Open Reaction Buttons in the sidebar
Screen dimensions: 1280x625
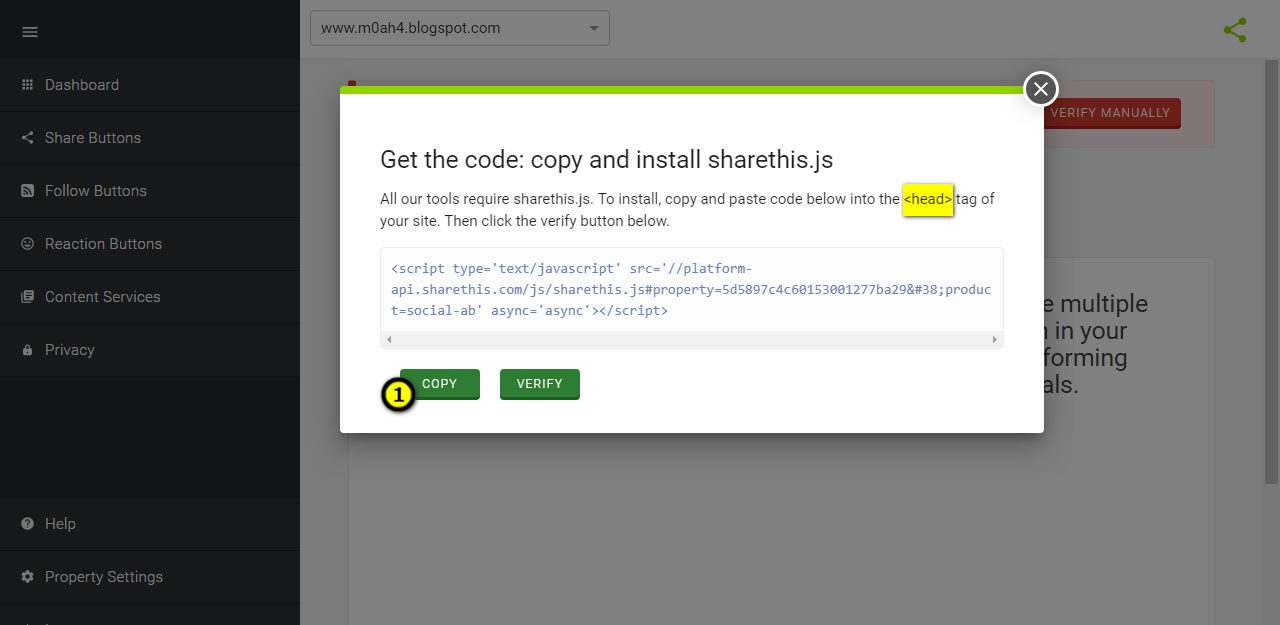coord(150,244)
